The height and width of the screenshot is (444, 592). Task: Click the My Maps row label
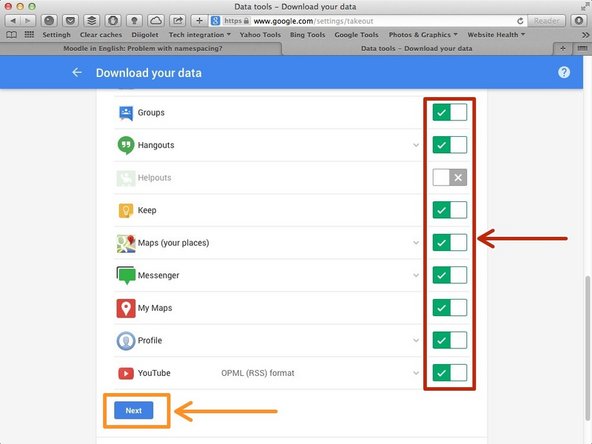tap(155, 308)
